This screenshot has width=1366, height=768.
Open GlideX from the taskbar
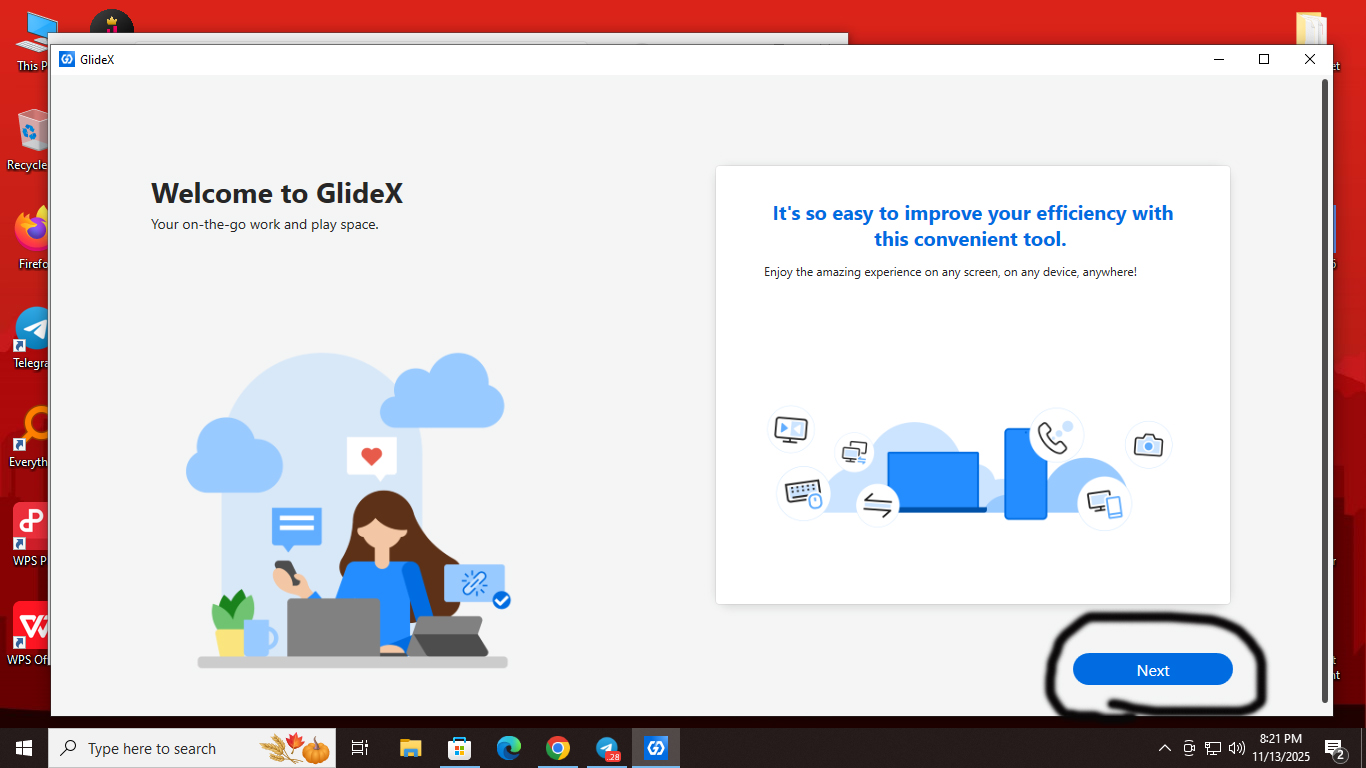click(x=656, y=748)
